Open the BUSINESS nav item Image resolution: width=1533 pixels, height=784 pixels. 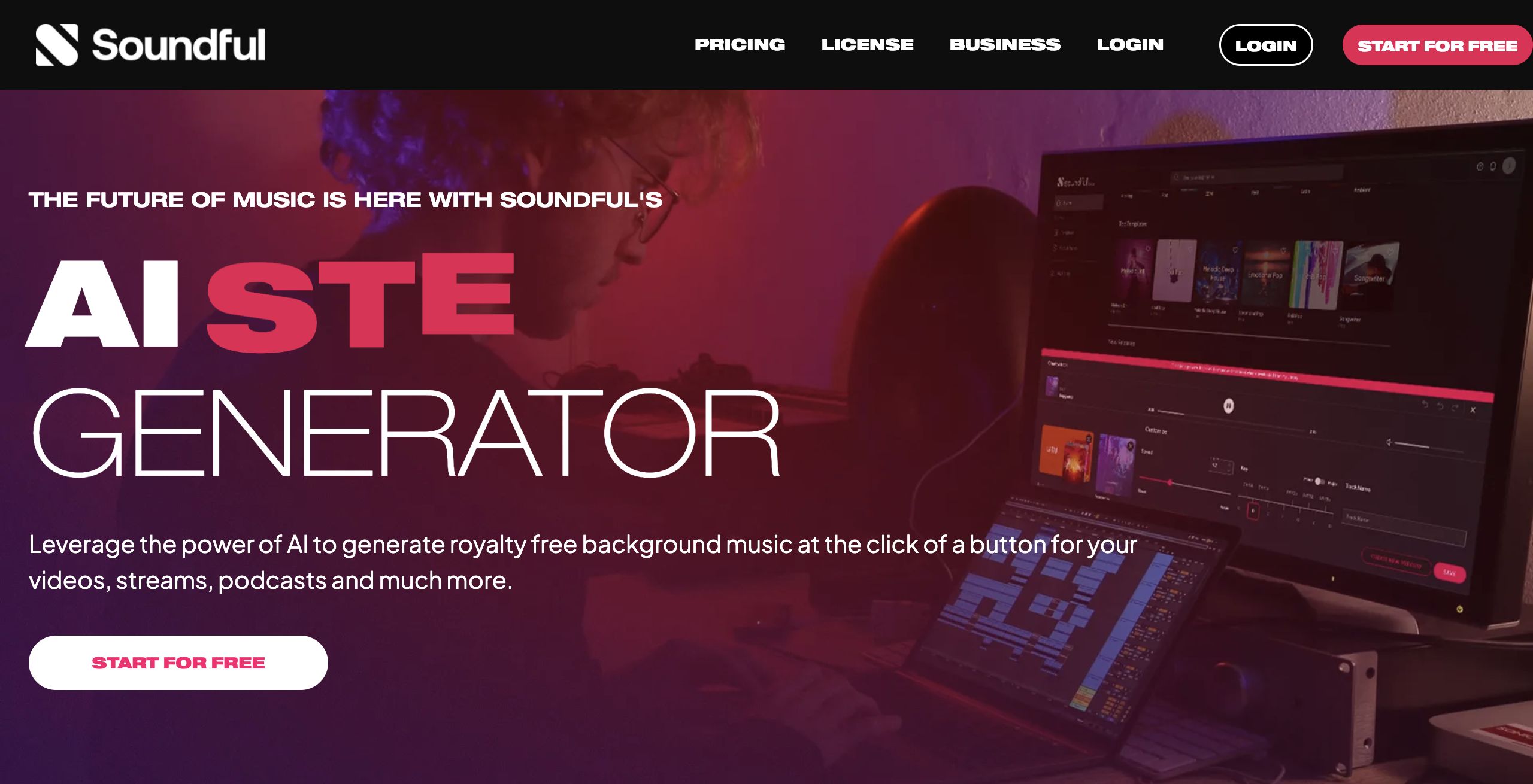tap(1005, 45)
